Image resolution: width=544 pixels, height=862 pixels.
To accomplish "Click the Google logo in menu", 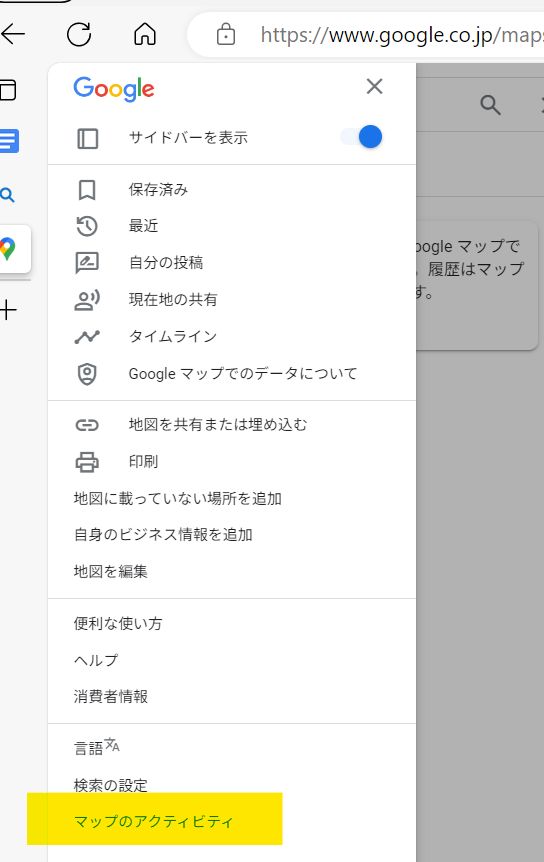I will coord(114,89).
